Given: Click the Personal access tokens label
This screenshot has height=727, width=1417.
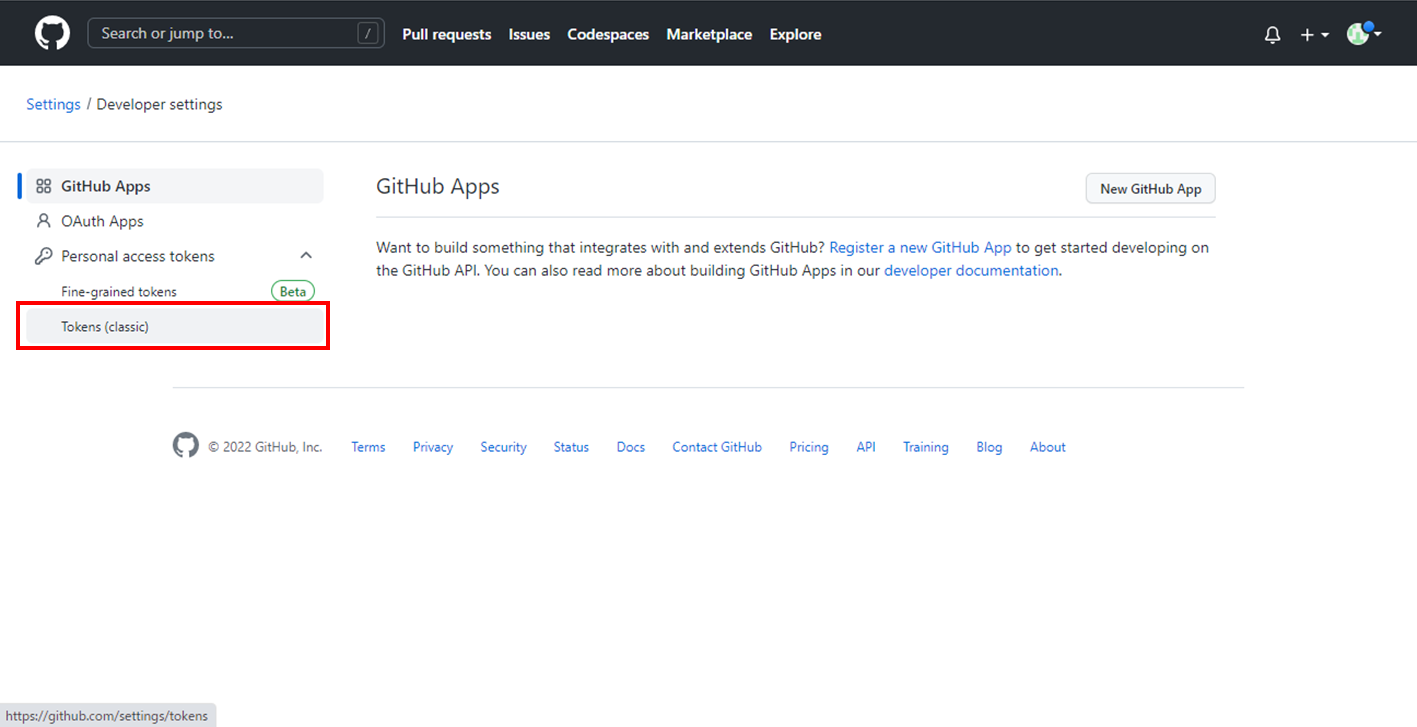Looking at the screenshot, I should coord(138,256).
